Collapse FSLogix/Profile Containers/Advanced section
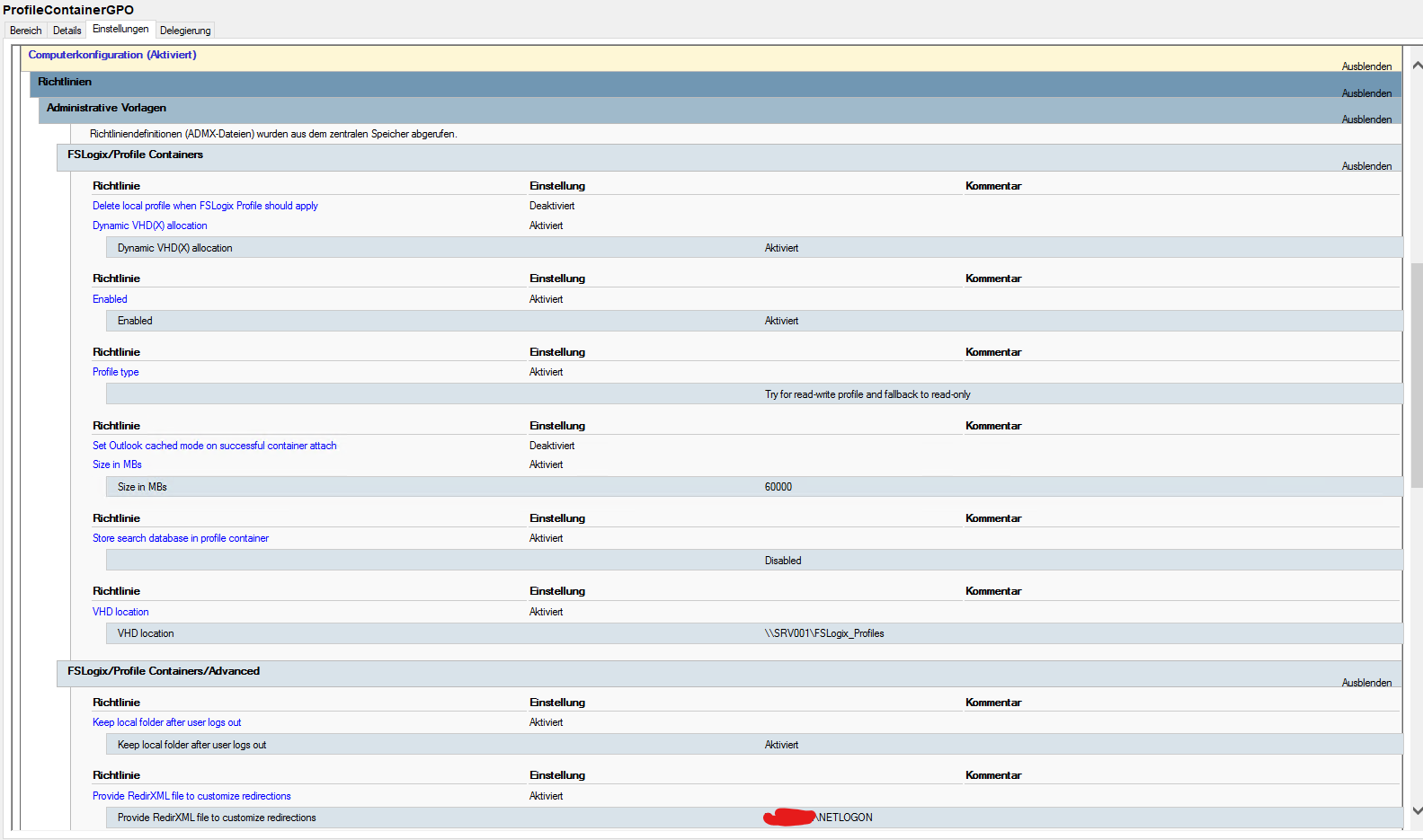1423x840 pixels. pos(1365,683)
